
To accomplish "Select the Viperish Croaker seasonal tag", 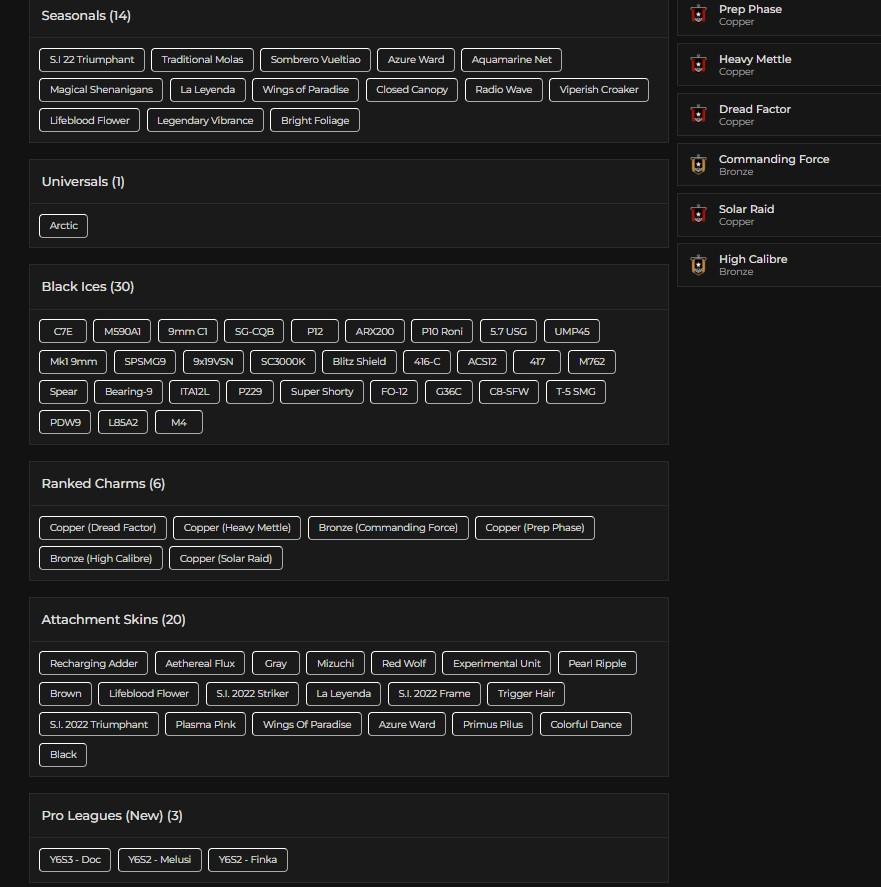I will point(599,90).
